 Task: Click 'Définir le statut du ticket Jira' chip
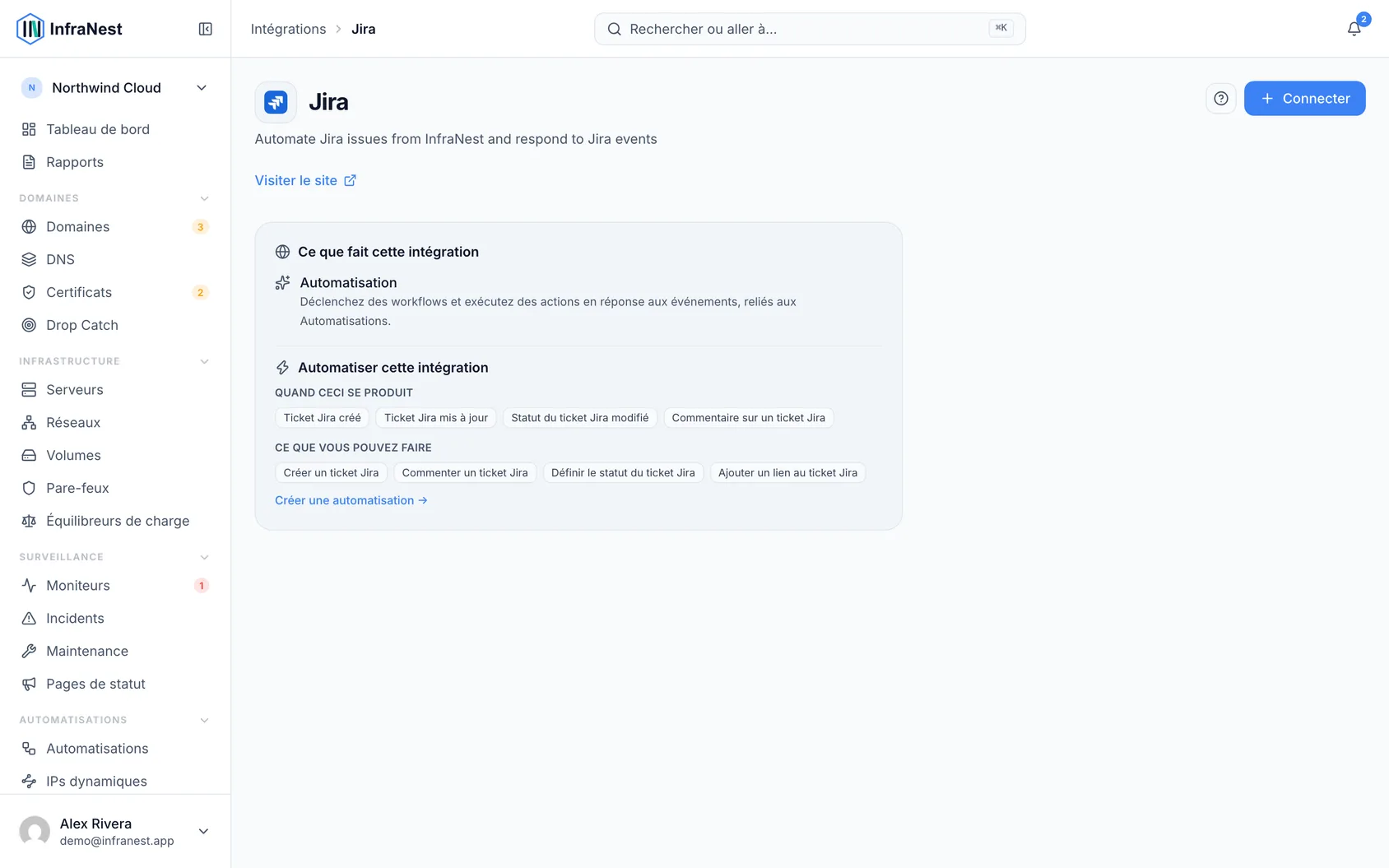click(x=623, y=473)
